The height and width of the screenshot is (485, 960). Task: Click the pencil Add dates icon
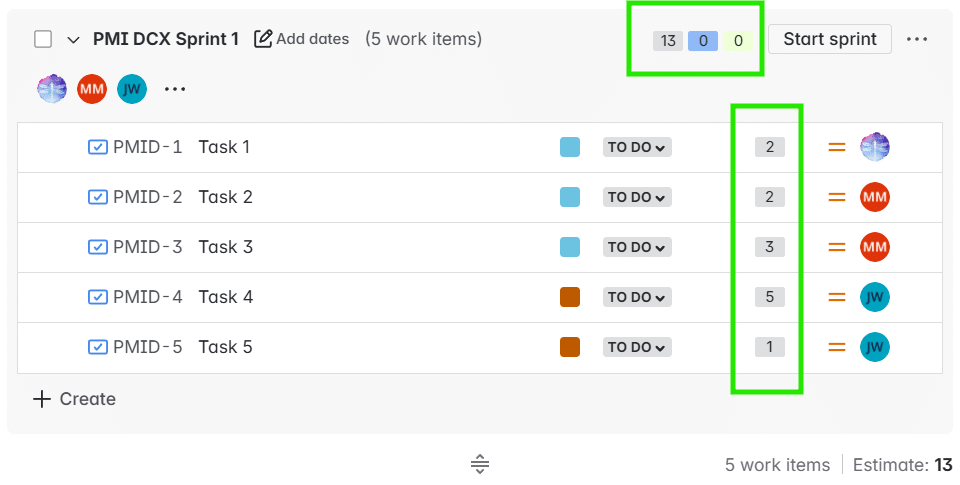(264, 39)
